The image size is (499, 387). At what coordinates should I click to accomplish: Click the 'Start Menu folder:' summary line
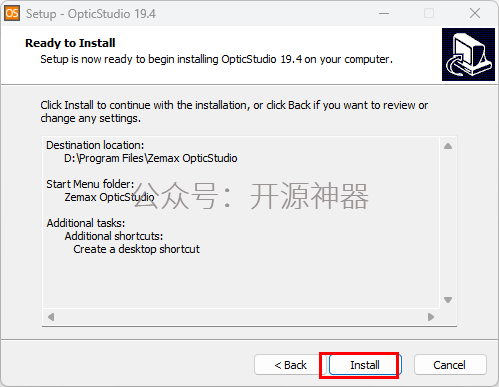point(90,184)
